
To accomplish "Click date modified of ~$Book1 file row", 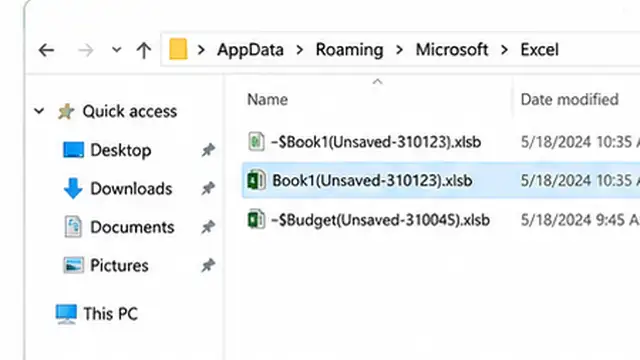I will [580, 142].
